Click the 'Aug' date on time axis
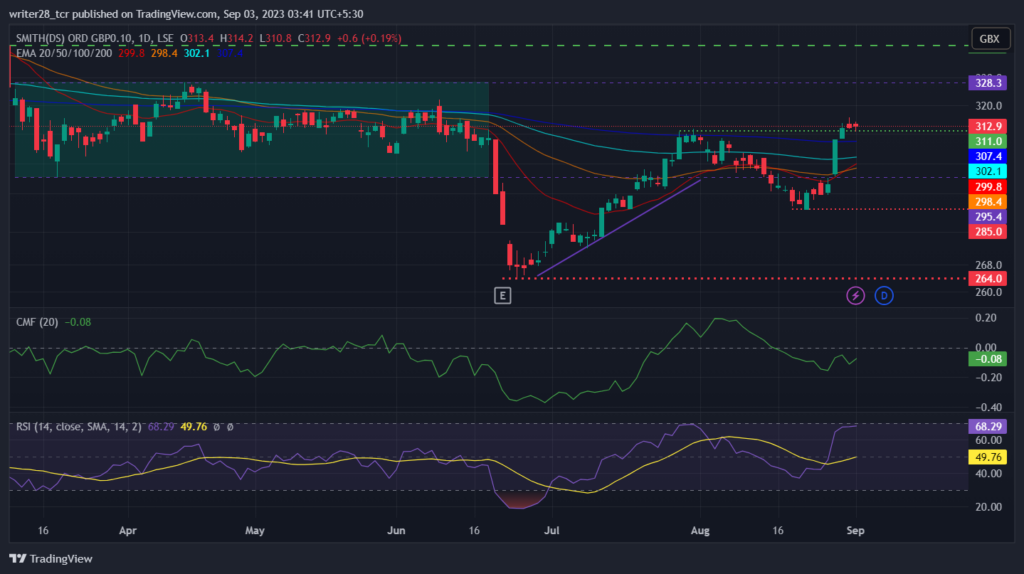 700,530
